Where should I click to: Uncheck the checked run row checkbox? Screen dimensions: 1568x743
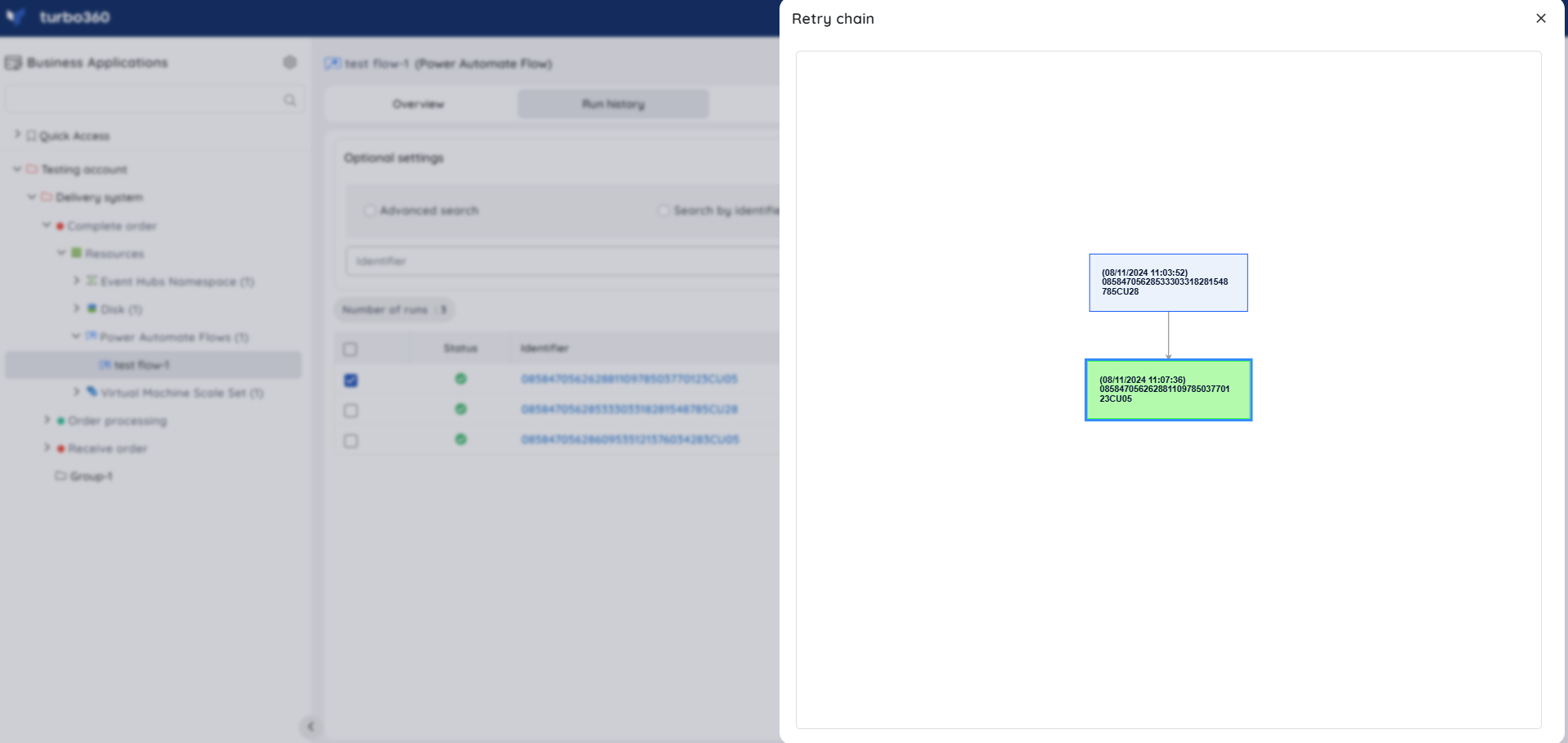(x=351, y=381)
